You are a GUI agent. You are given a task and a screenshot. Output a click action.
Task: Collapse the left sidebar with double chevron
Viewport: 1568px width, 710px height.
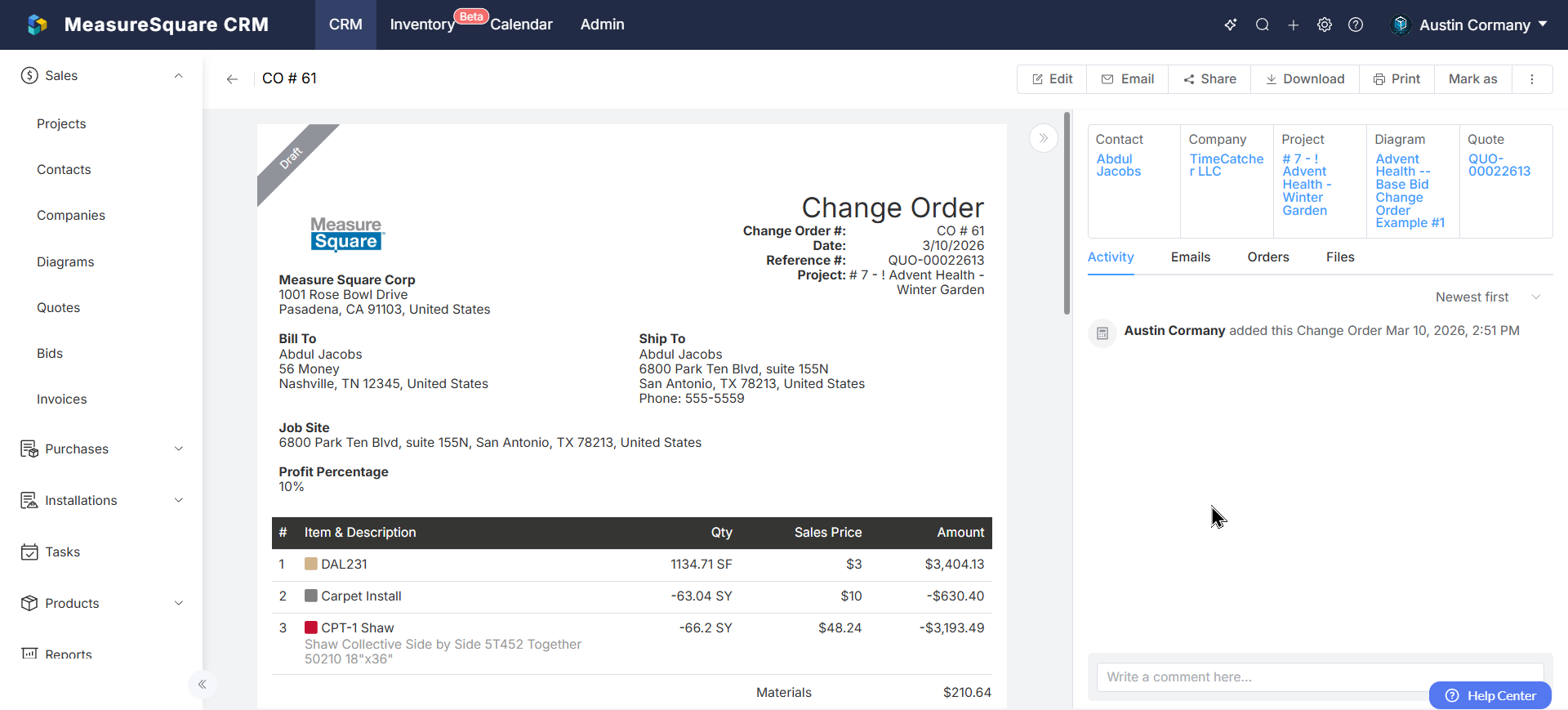point(202,685)
